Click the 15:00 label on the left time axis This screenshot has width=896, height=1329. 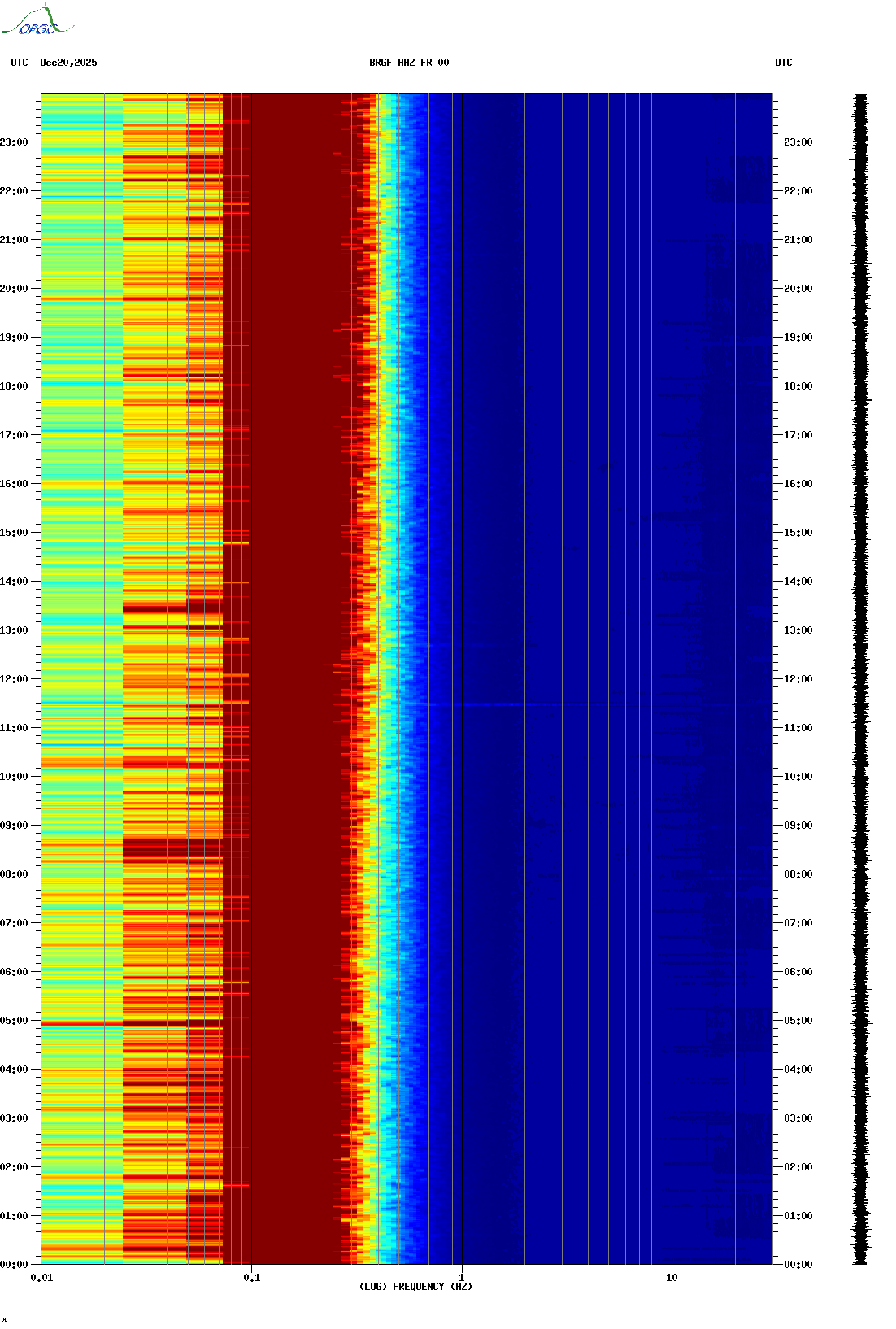(14, 533)
